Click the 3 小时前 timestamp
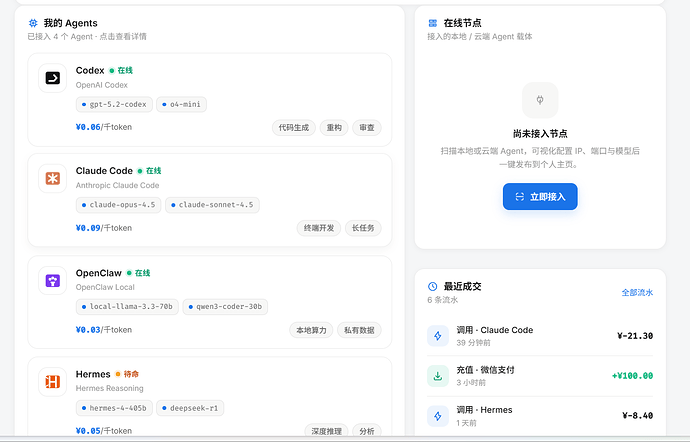The height and width of the screenshot is (442, 690). pyautogui.click(x=471, y=383)
